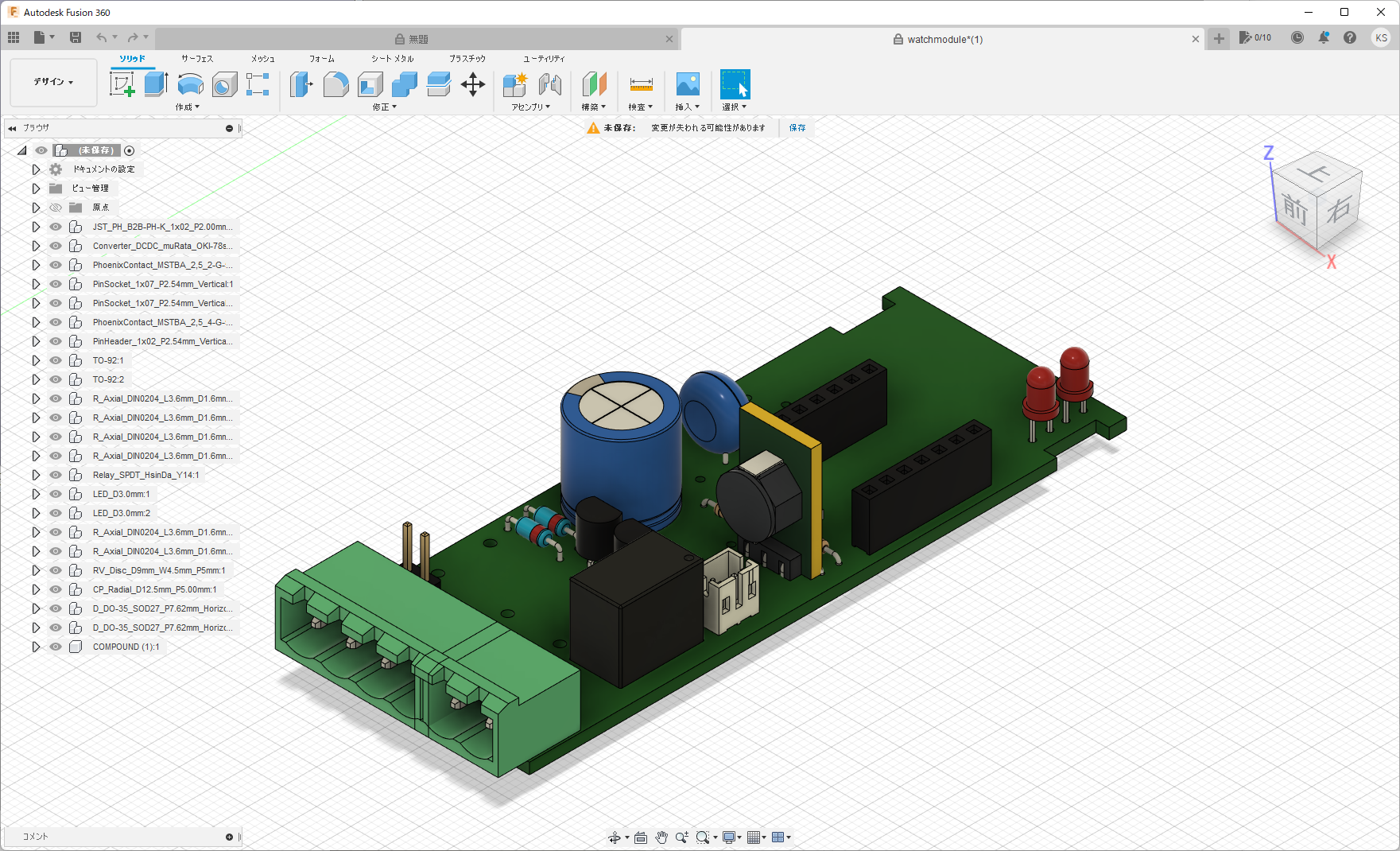This screenshot has width=1400, height=851.
Task: Activate the Move/Copy arrows tool
Action: [473, 84]
